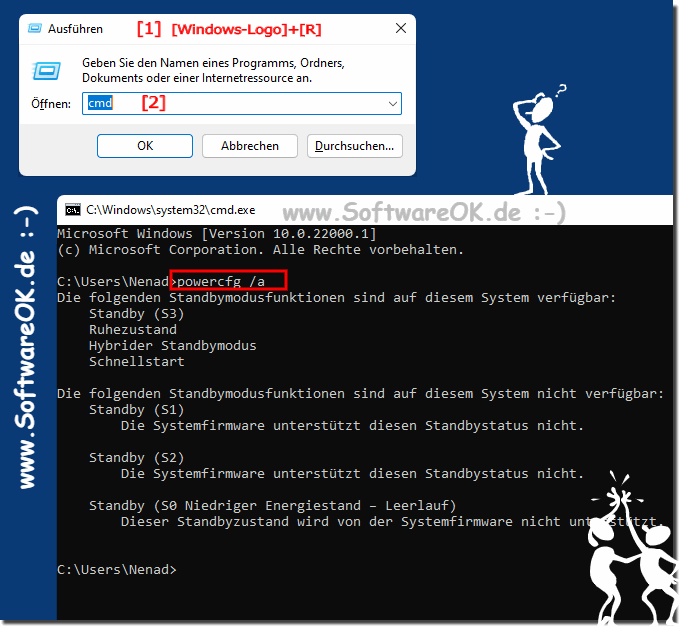
Task: Click the Run icon in Ausführen title bar
Action: (35, 29)
